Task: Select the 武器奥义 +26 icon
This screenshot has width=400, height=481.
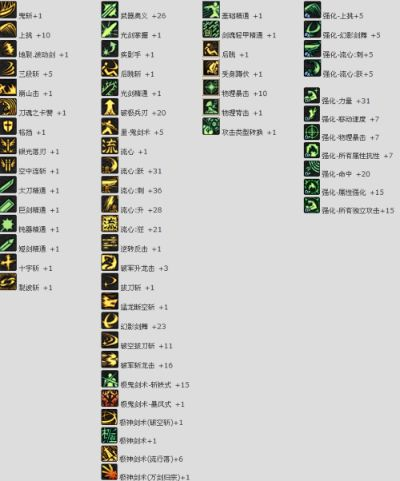Action: (110, 10)
